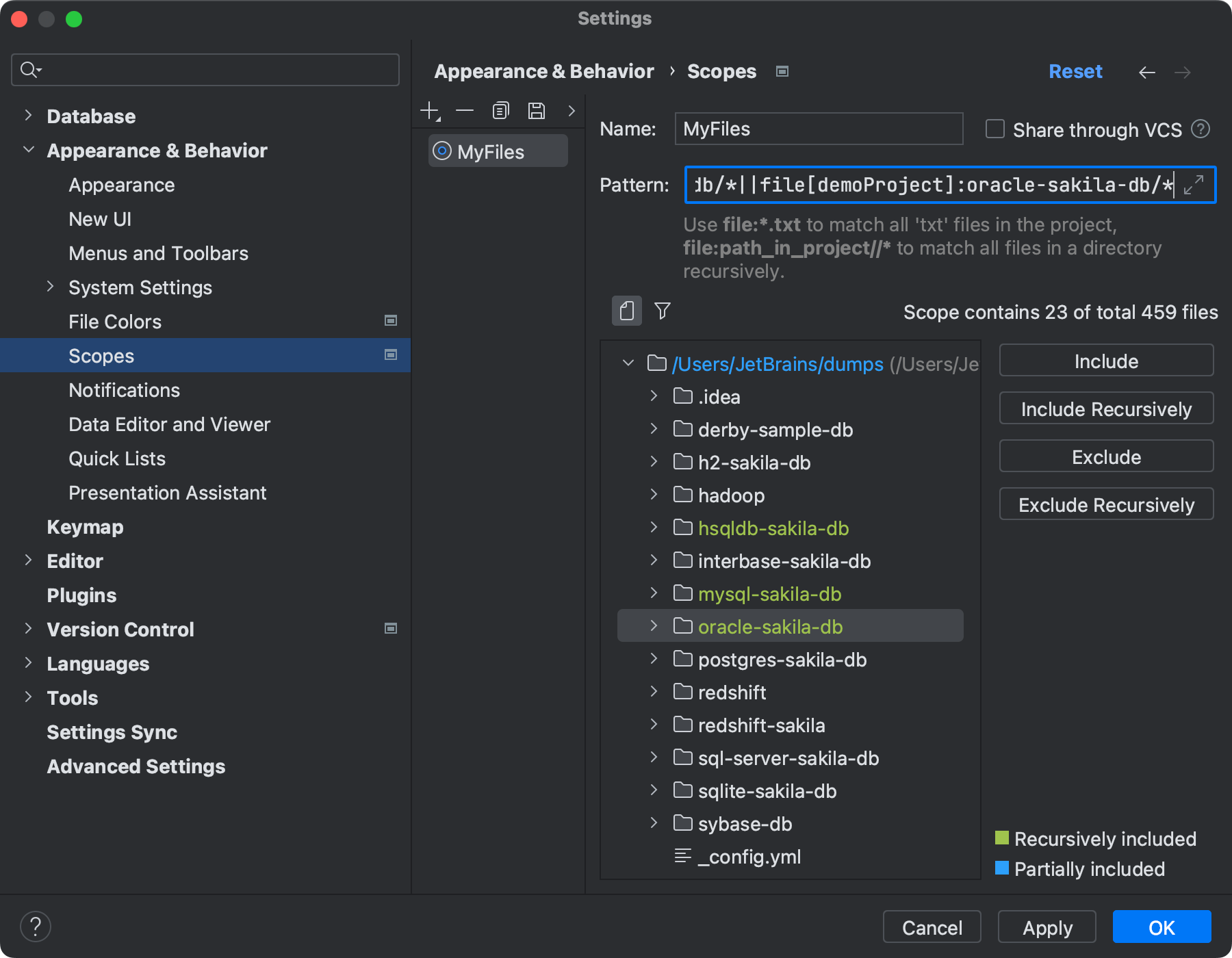The width and height of the screenshot is (1232, 958).
Task: Add a new scope with the plus icon
Action: coord(429,109)
